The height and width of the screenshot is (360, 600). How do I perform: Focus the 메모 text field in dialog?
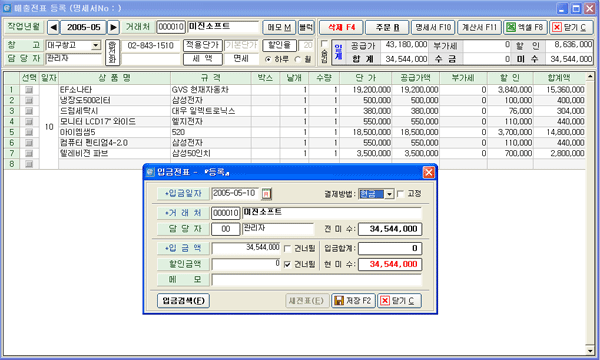pos(316,280)
